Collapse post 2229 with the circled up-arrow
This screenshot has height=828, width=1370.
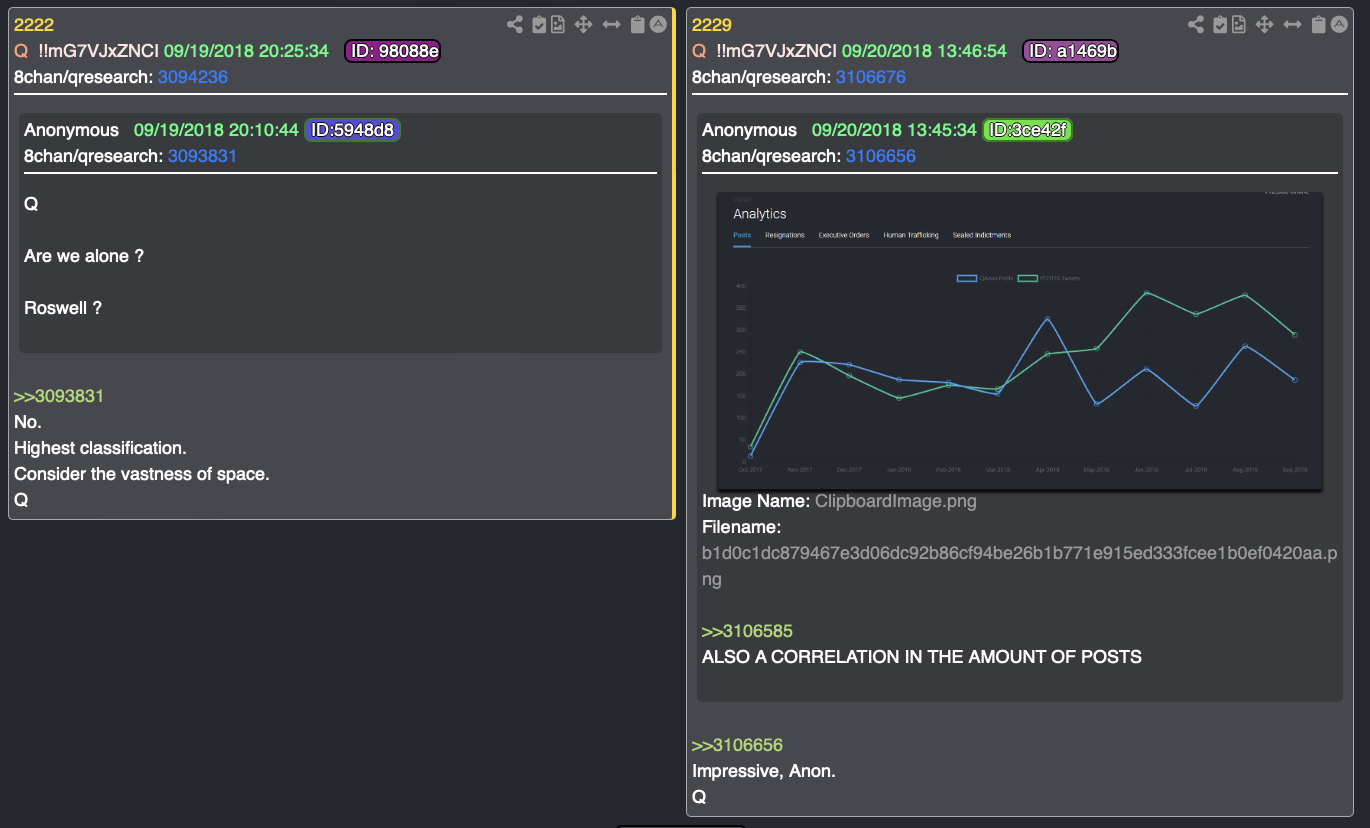pos(1338,25)
